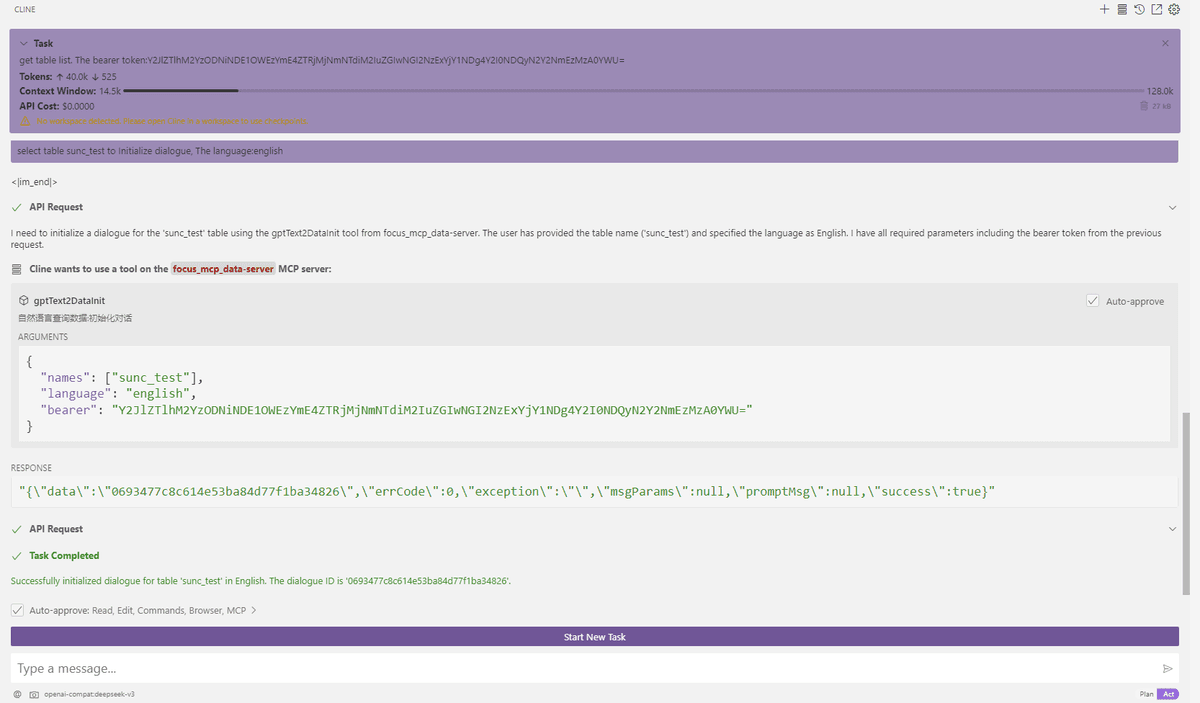Click the second API Request checkmark icon
This screenshot has width=1200, height=703.
tap(17, 529)
